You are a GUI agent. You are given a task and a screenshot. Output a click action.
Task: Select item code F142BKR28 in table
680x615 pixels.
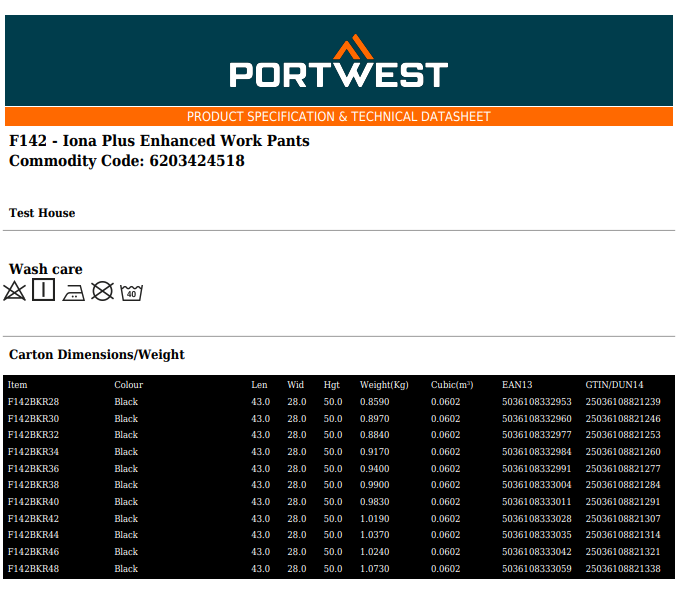click(x=33, y=402)
